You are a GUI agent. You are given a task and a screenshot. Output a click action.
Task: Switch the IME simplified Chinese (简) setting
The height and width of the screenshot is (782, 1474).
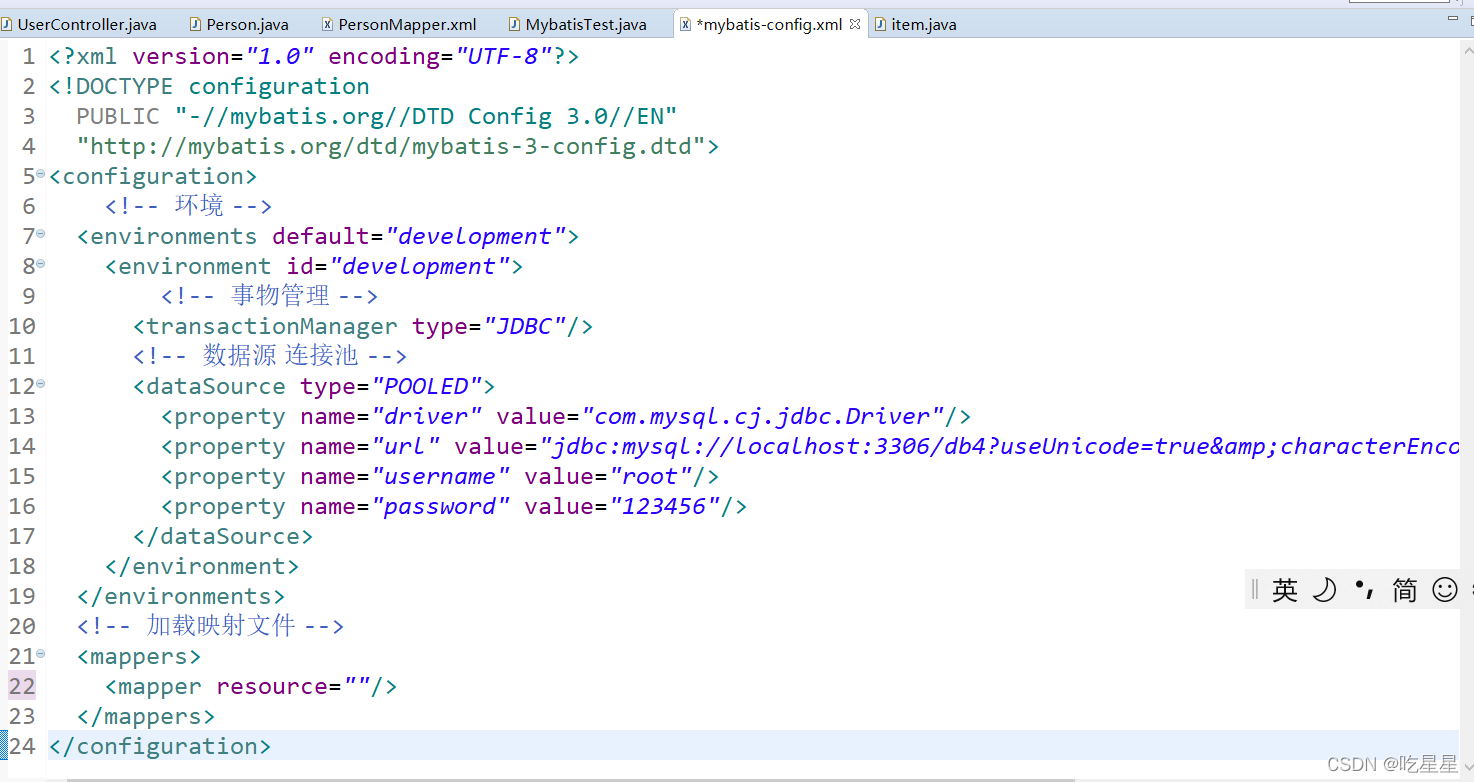(x=1404, y=590)
